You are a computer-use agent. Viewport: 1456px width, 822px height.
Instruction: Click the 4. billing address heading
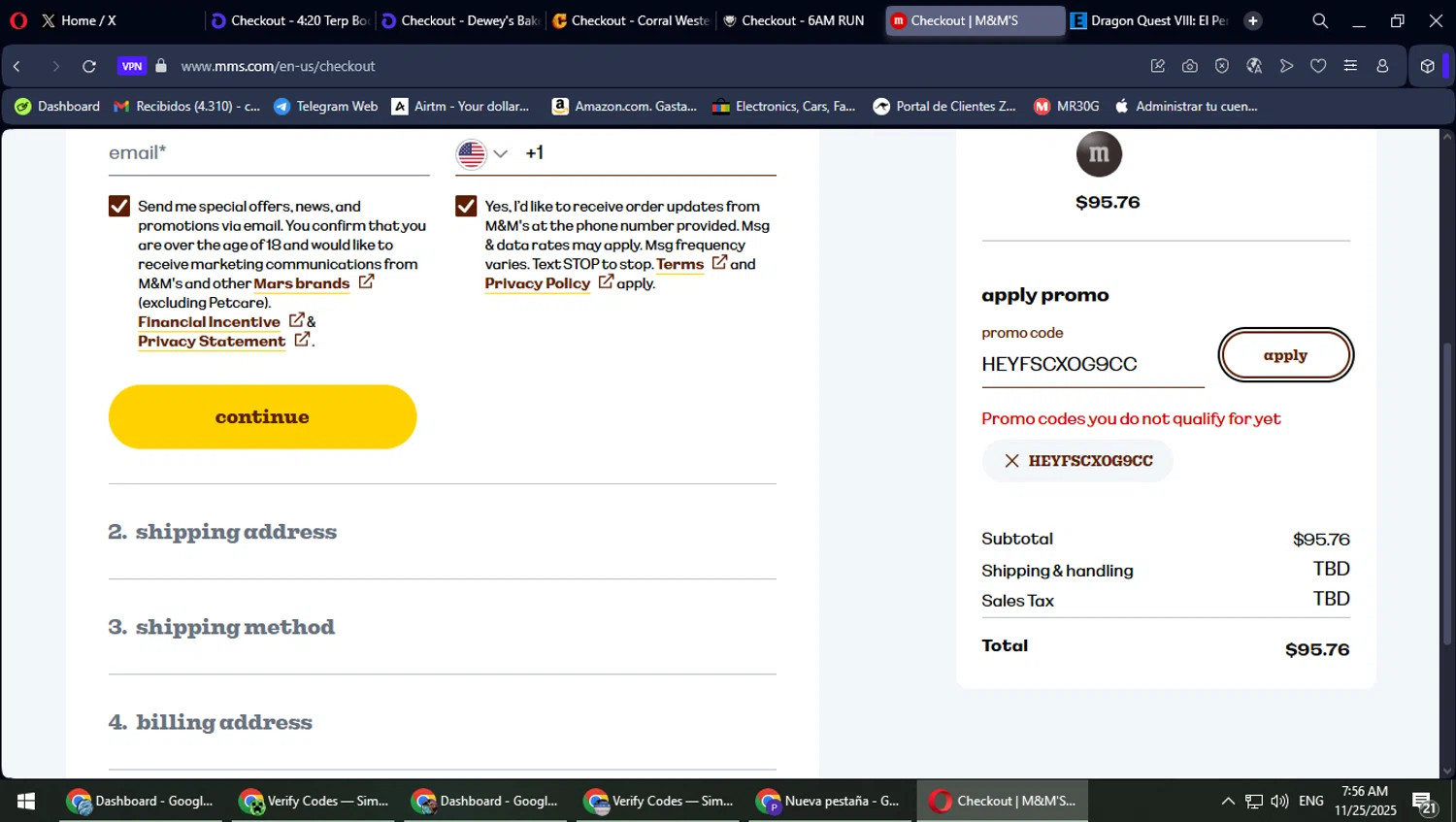tap(211, 722)
